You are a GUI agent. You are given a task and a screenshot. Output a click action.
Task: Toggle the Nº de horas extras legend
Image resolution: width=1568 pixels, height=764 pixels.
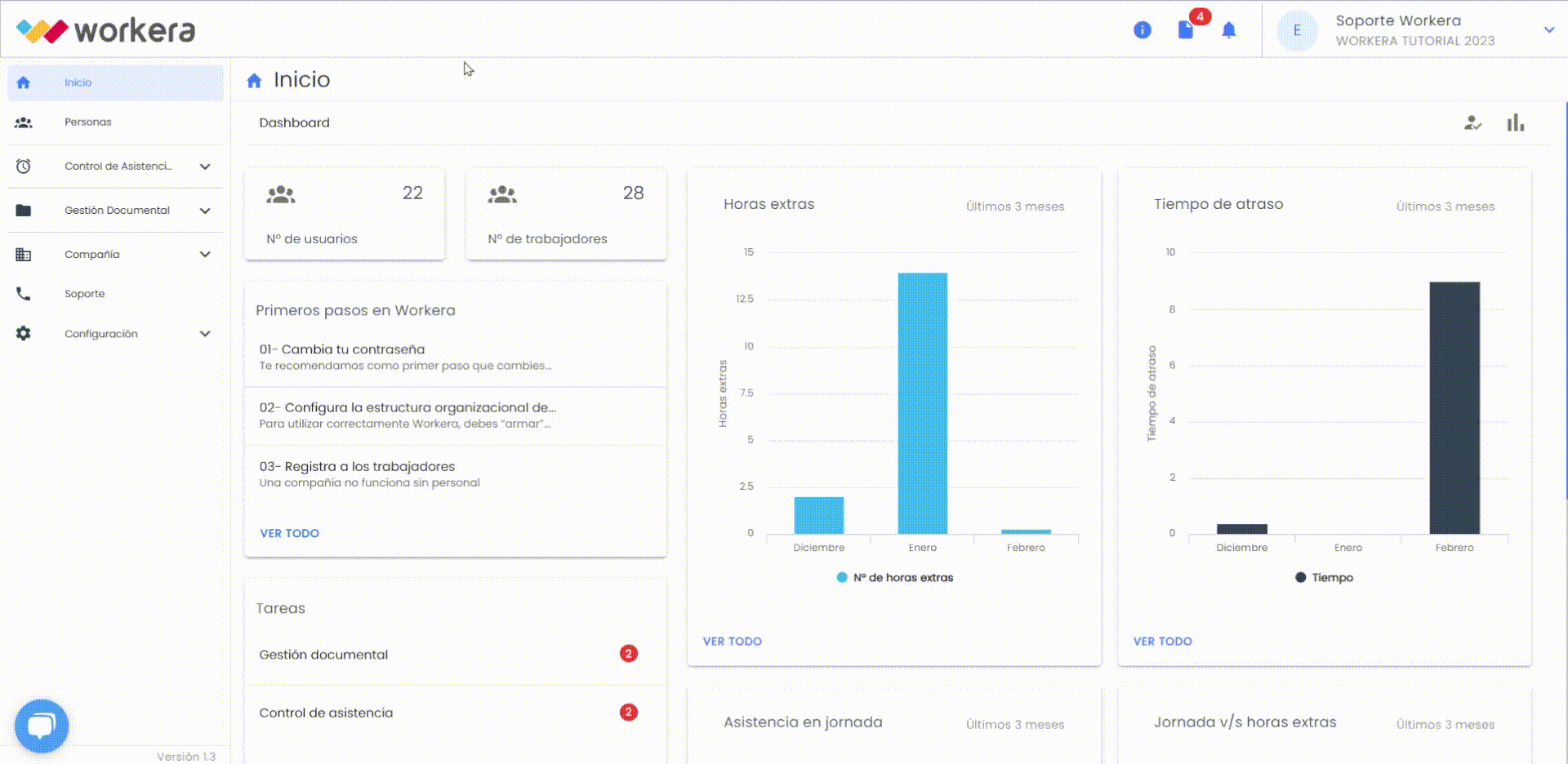click(x=895, y=578)
